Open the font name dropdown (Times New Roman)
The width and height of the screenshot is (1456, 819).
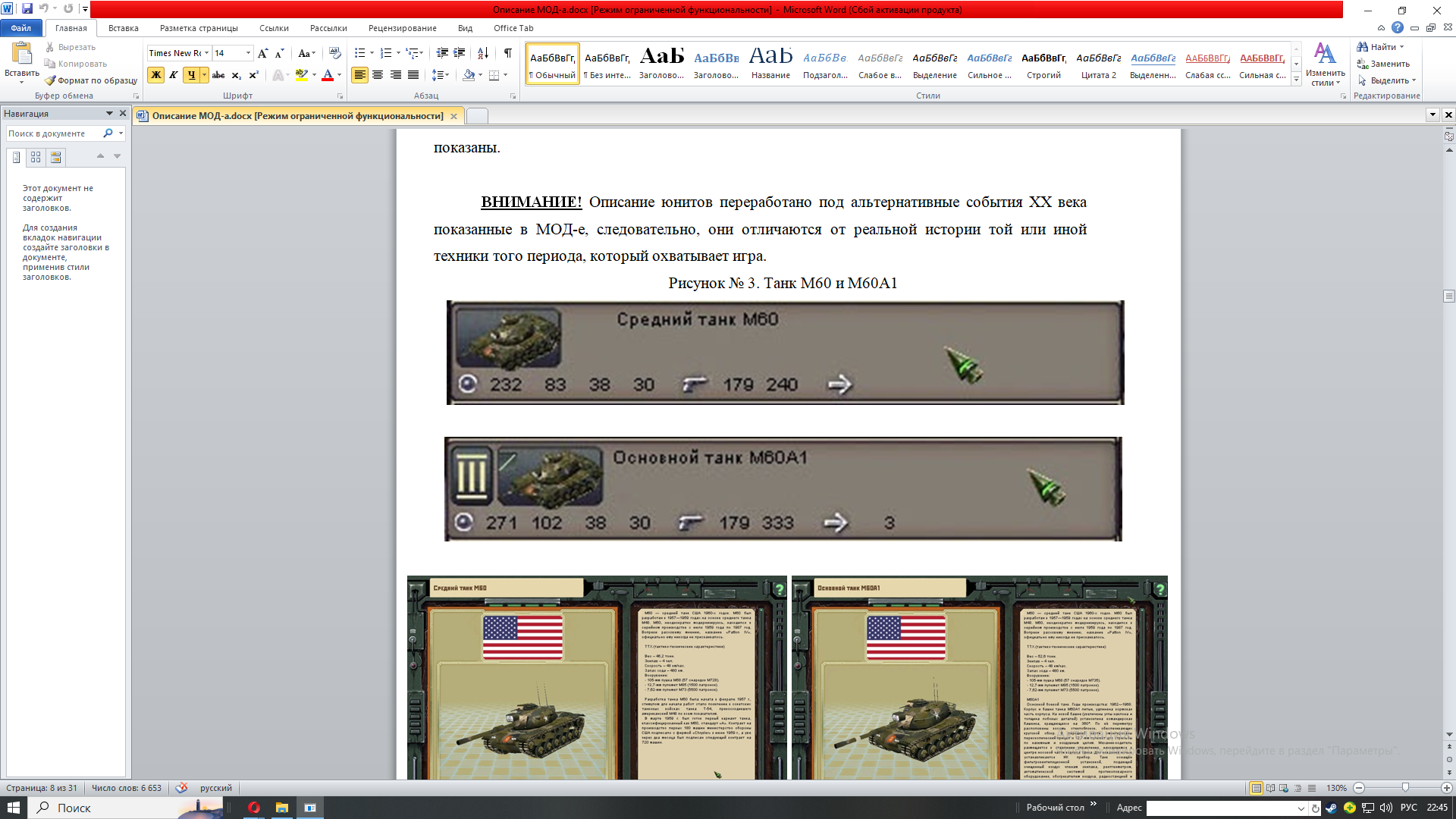(x=206, y=53)
